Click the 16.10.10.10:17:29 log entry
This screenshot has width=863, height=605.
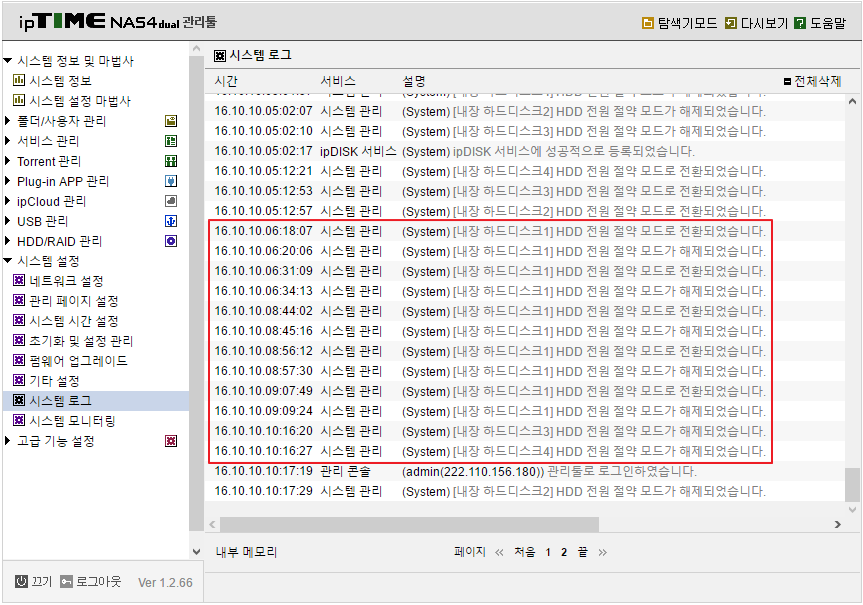coord(525,491)
